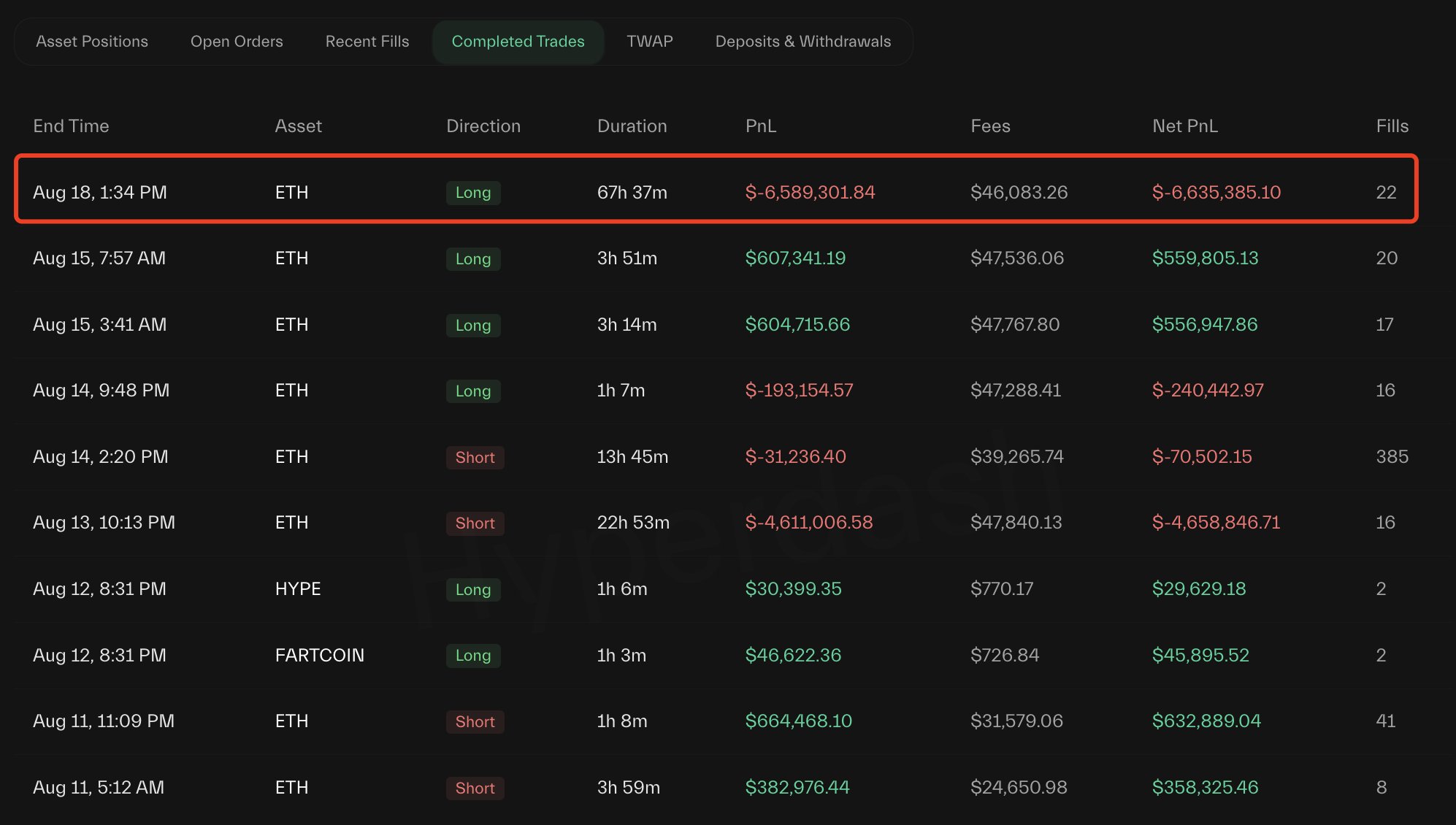Select the Recent Fills tab
The image size is (1456, 825).
point(367,42)
